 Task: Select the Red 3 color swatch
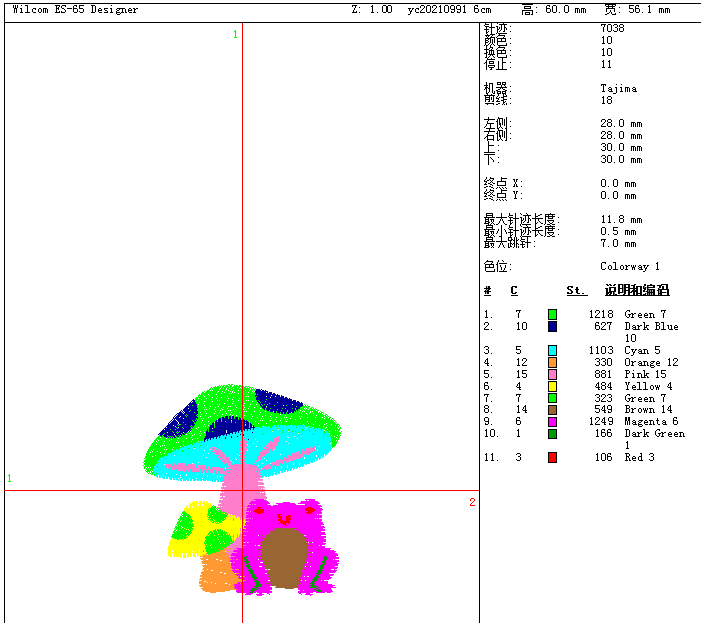552,457
